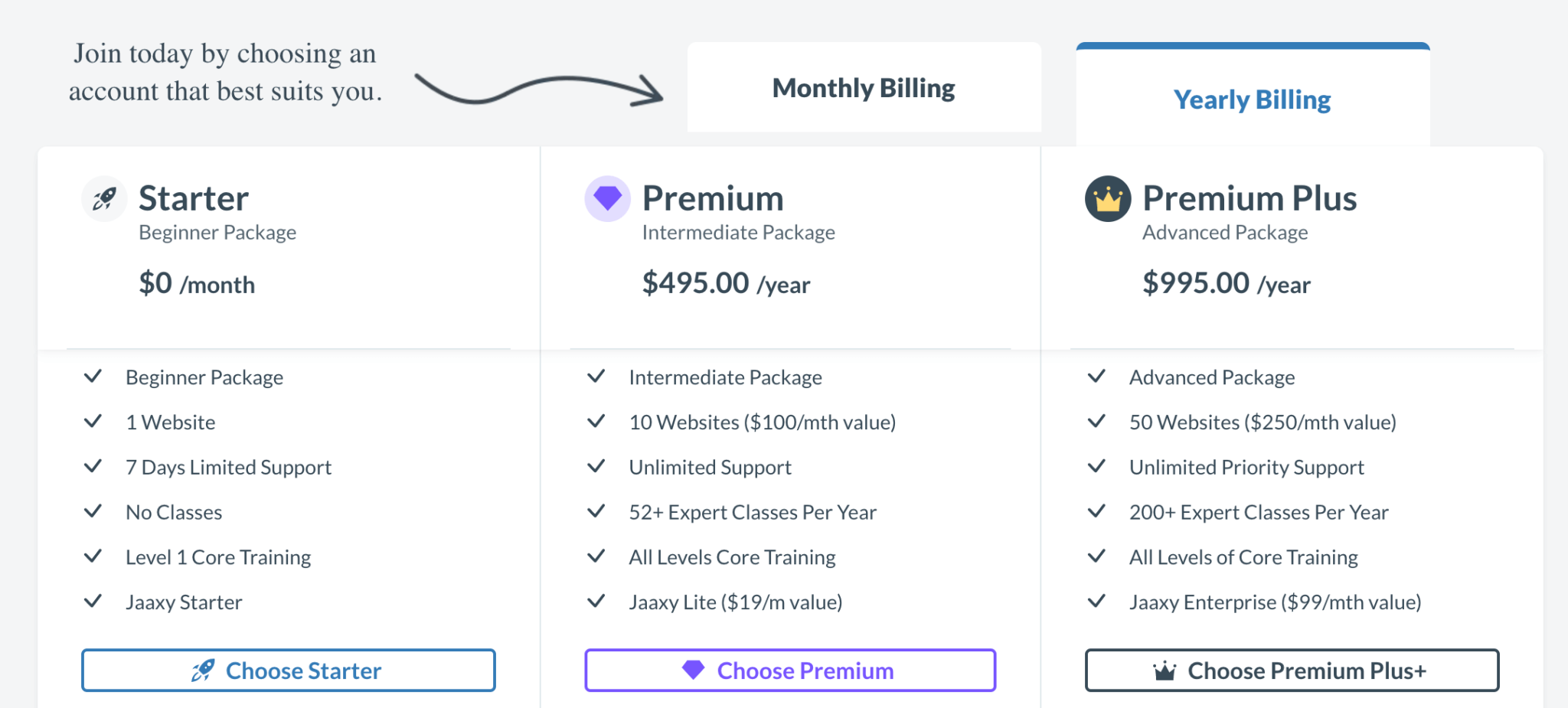The width and height of the screenshot is (1568, 708).
Task: Choose the Starter plan button
Action: 289,670
